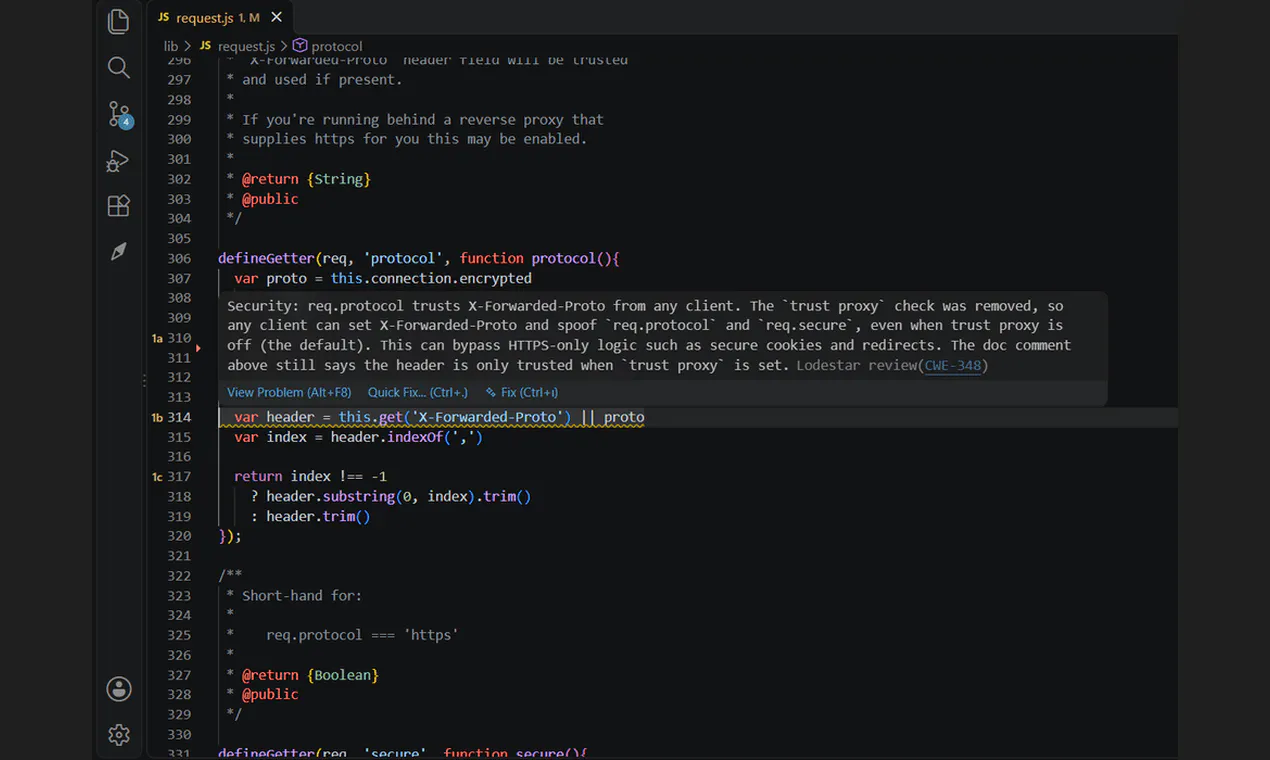Click the 1c annotation beside line 317

click(157, 477)
